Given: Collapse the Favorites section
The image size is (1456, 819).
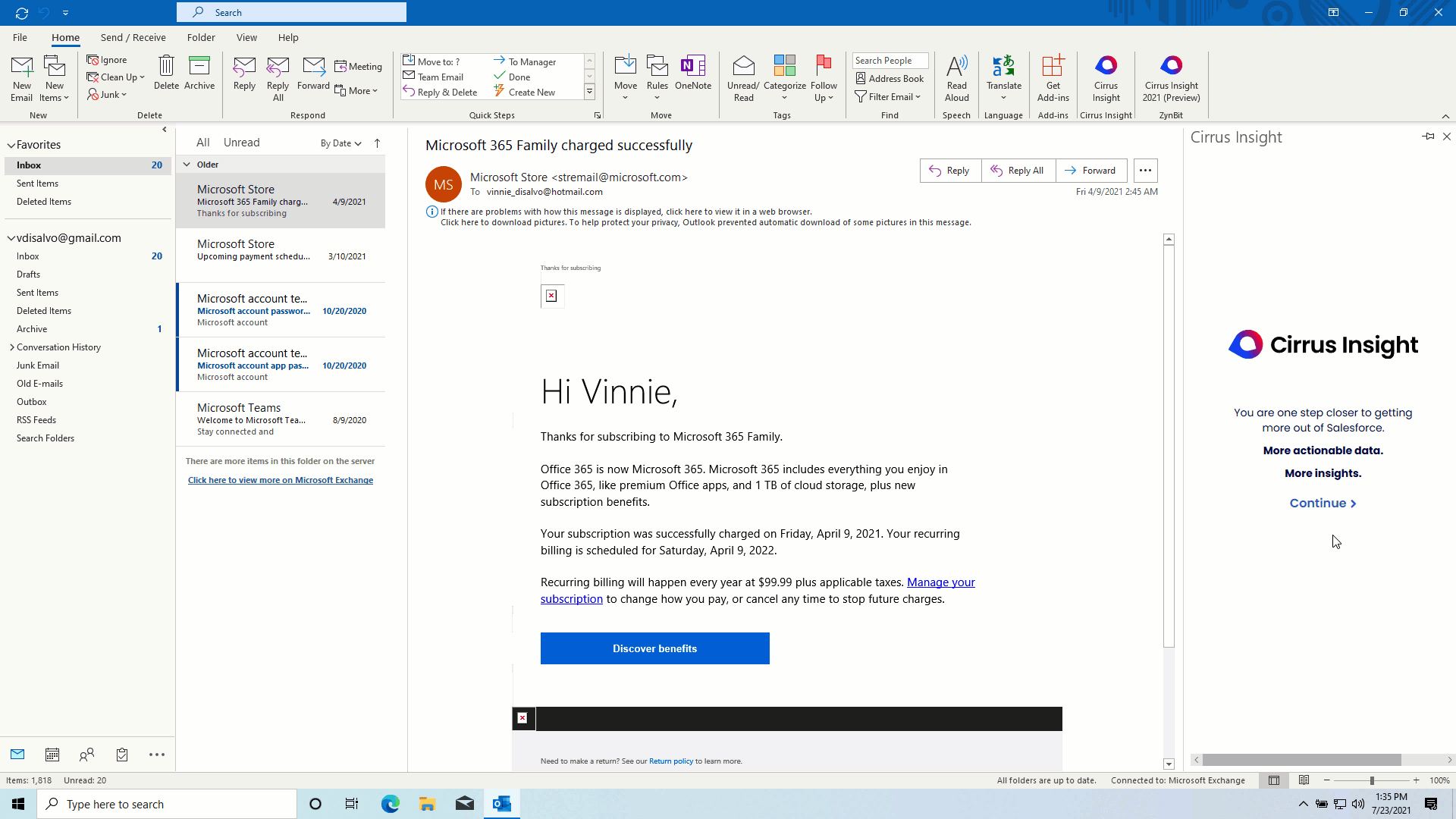Looking at the screenshot, I should [11, 145].
